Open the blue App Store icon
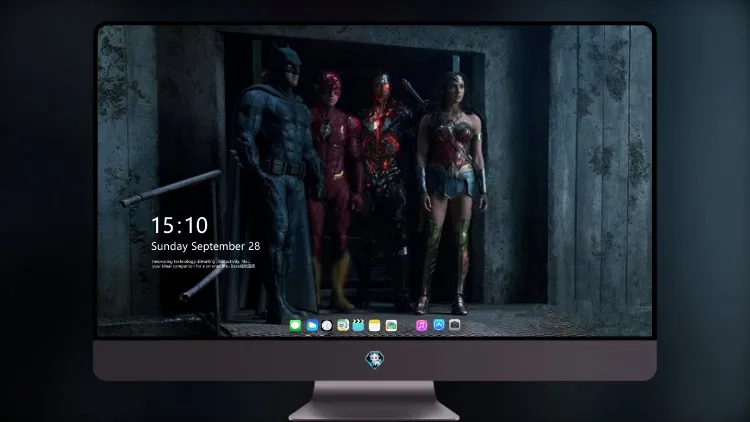This screenshot has height=422, width=750. pos(439,325)
